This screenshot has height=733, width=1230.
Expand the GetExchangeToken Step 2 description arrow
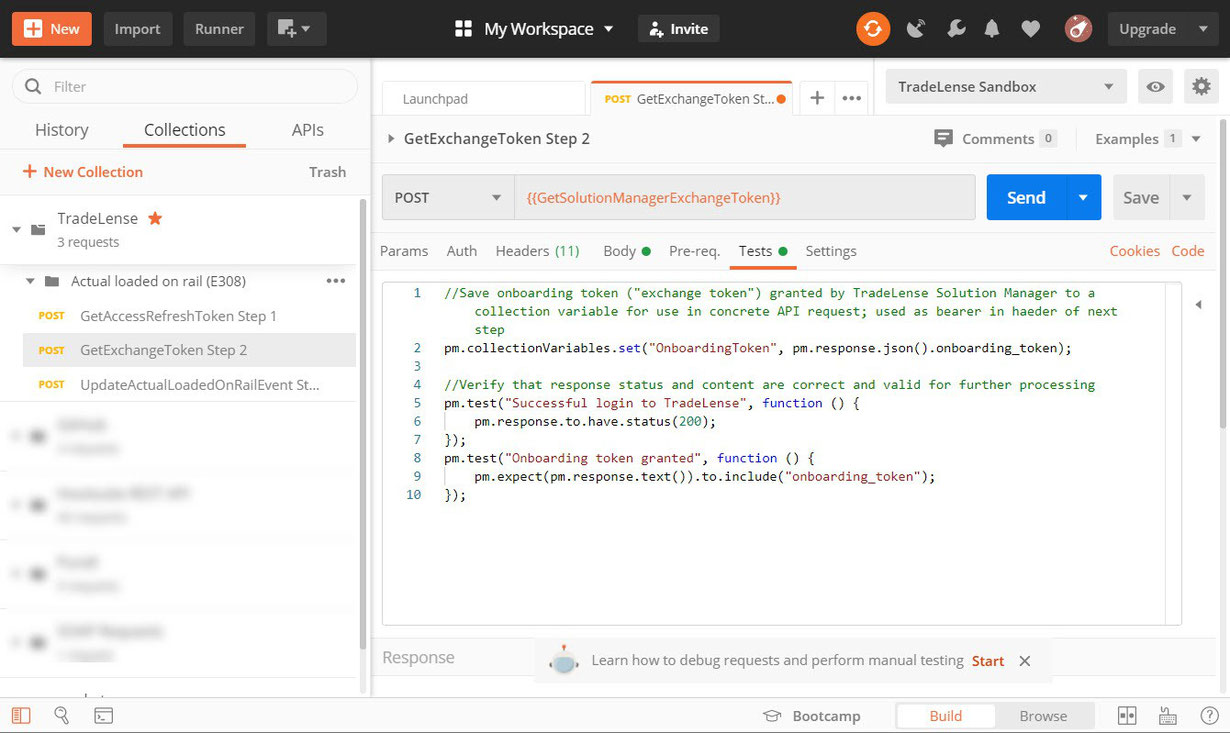click(391, 139)
